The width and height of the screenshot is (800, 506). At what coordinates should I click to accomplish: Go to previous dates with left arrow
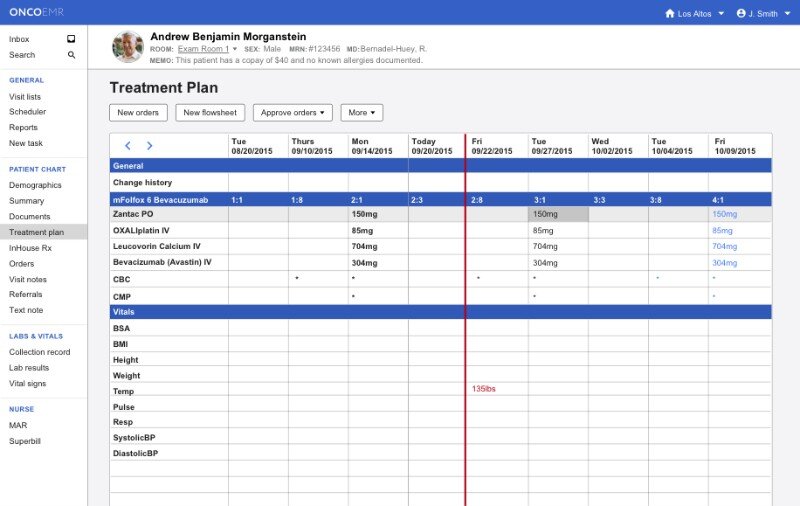(x=128, y=146)
